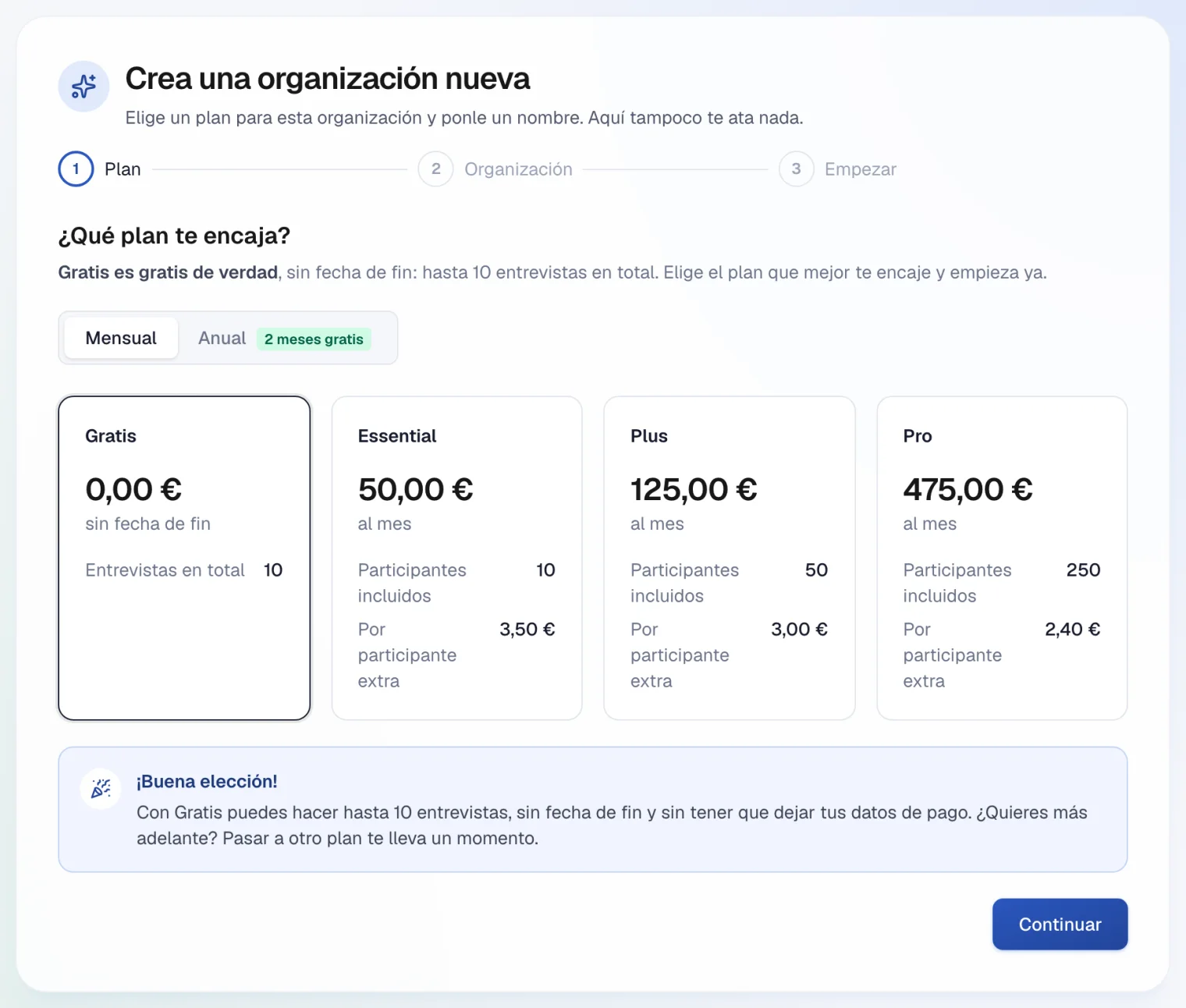
Task: Click the '3,50 €' extra participant price
Action: pos(527,630)
